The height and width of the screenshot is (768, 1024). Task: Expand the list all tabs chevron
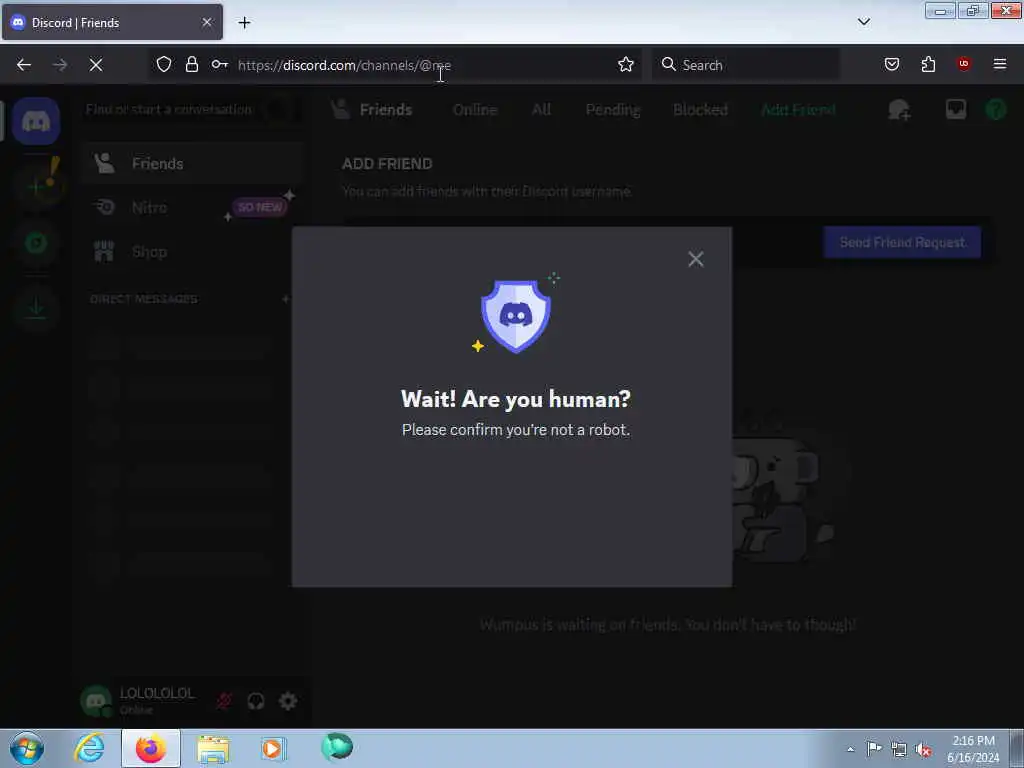[863, 22]
